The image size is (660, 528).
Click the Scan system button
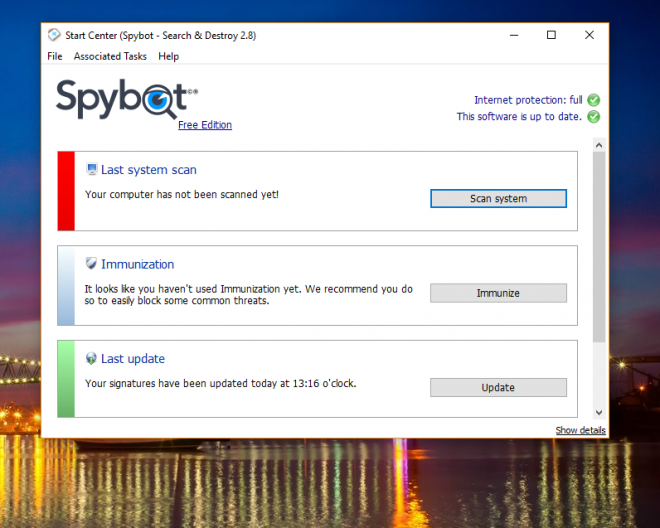(x=498, y=198)
